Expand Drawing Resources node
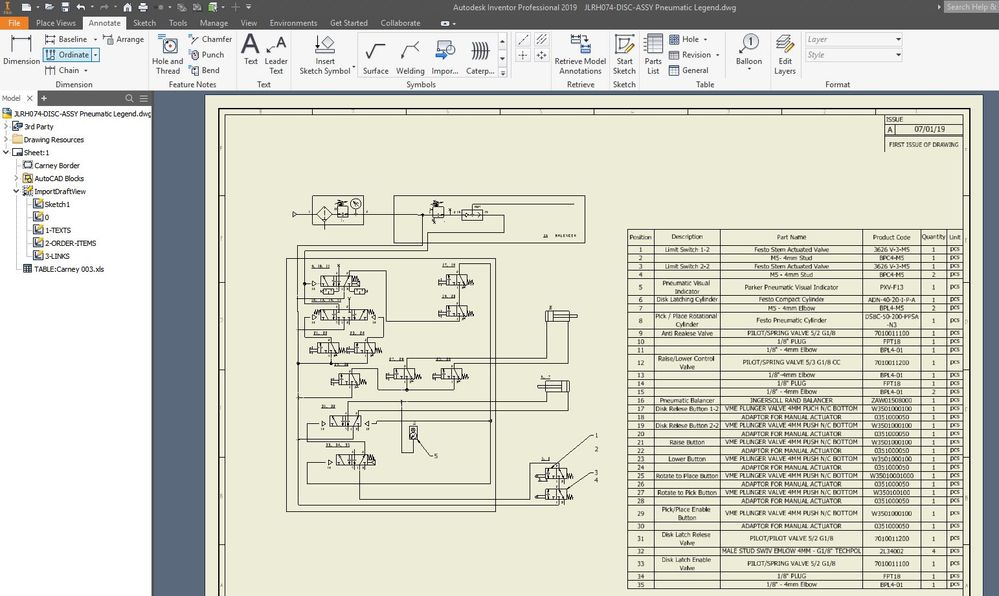 [x=6, y=139]
